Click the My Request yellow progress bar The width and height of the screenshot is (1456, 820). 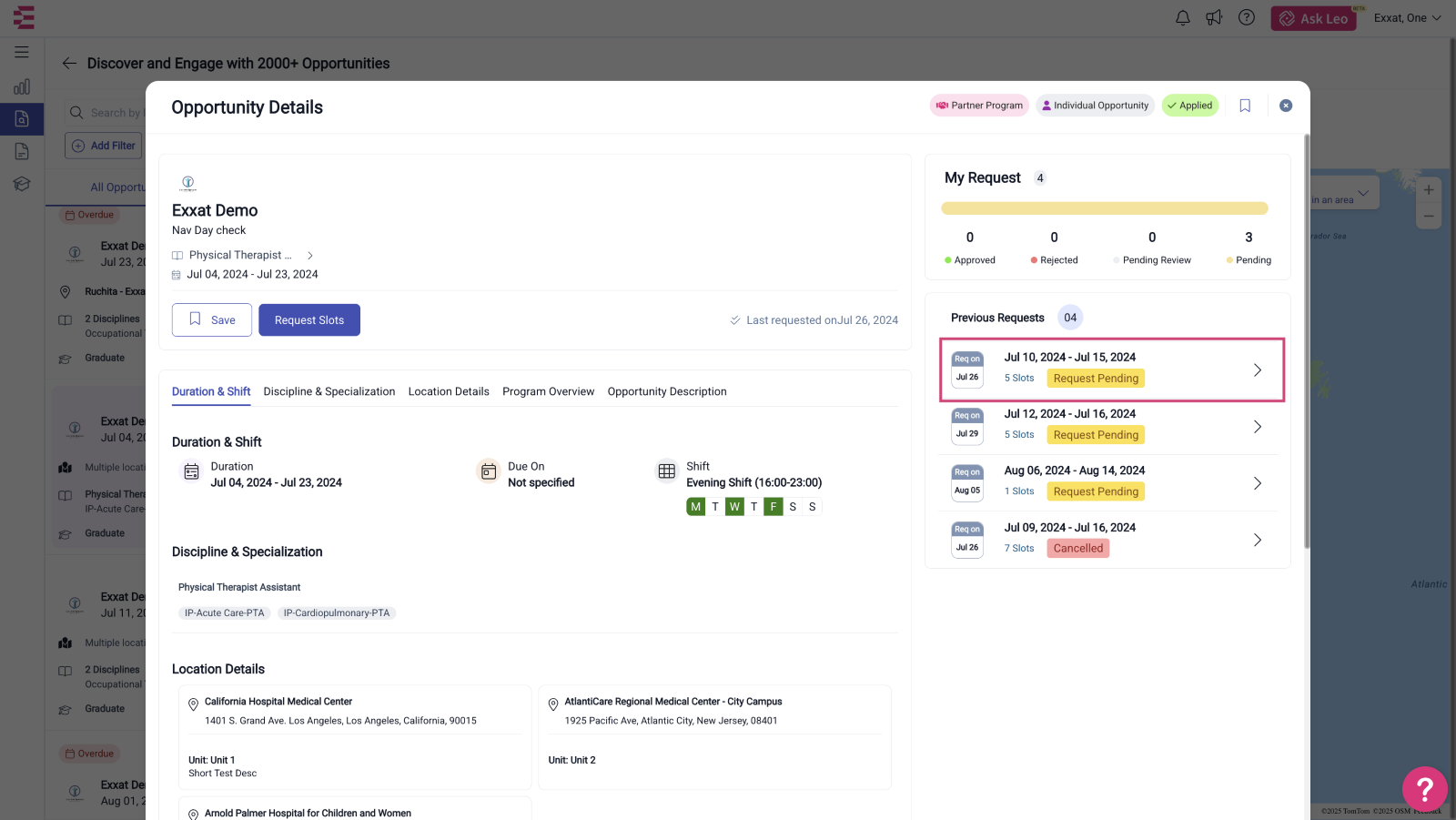point(1105,208)
